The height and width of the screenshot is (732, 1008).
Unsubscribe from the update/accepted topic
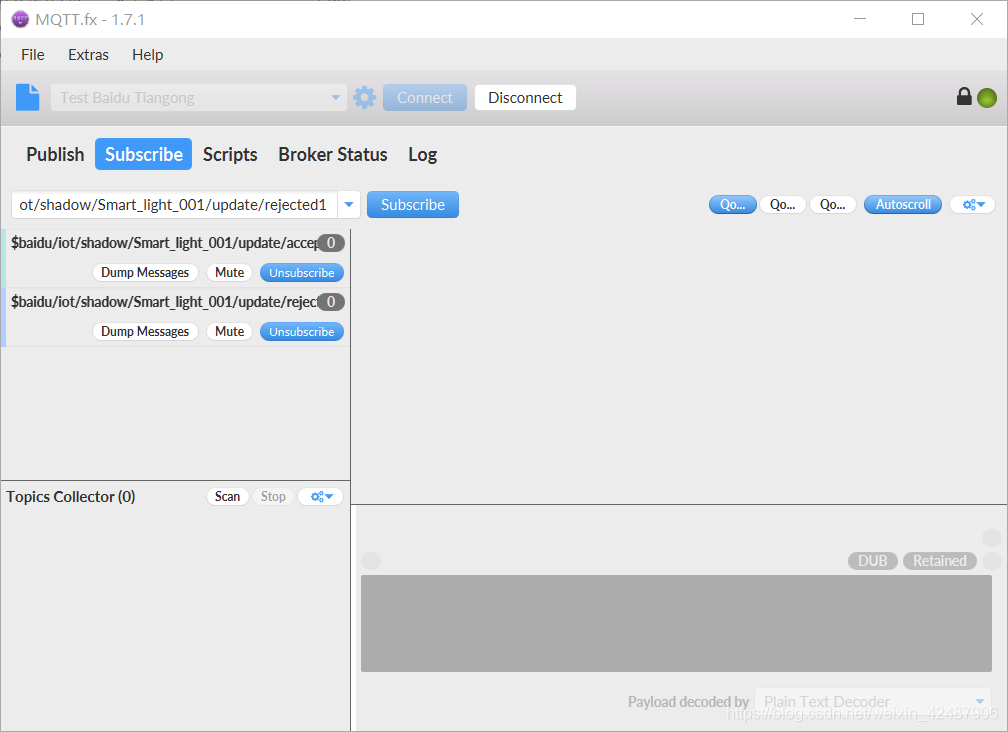tap(302, 272)
